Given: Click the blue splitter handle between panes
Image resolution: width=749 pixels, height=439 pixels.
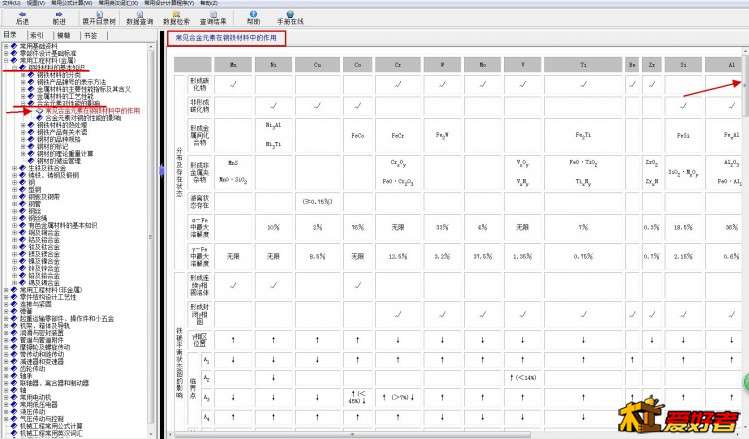Looking at the screenshot, I should pyautogui.click(x=162, y=171).
